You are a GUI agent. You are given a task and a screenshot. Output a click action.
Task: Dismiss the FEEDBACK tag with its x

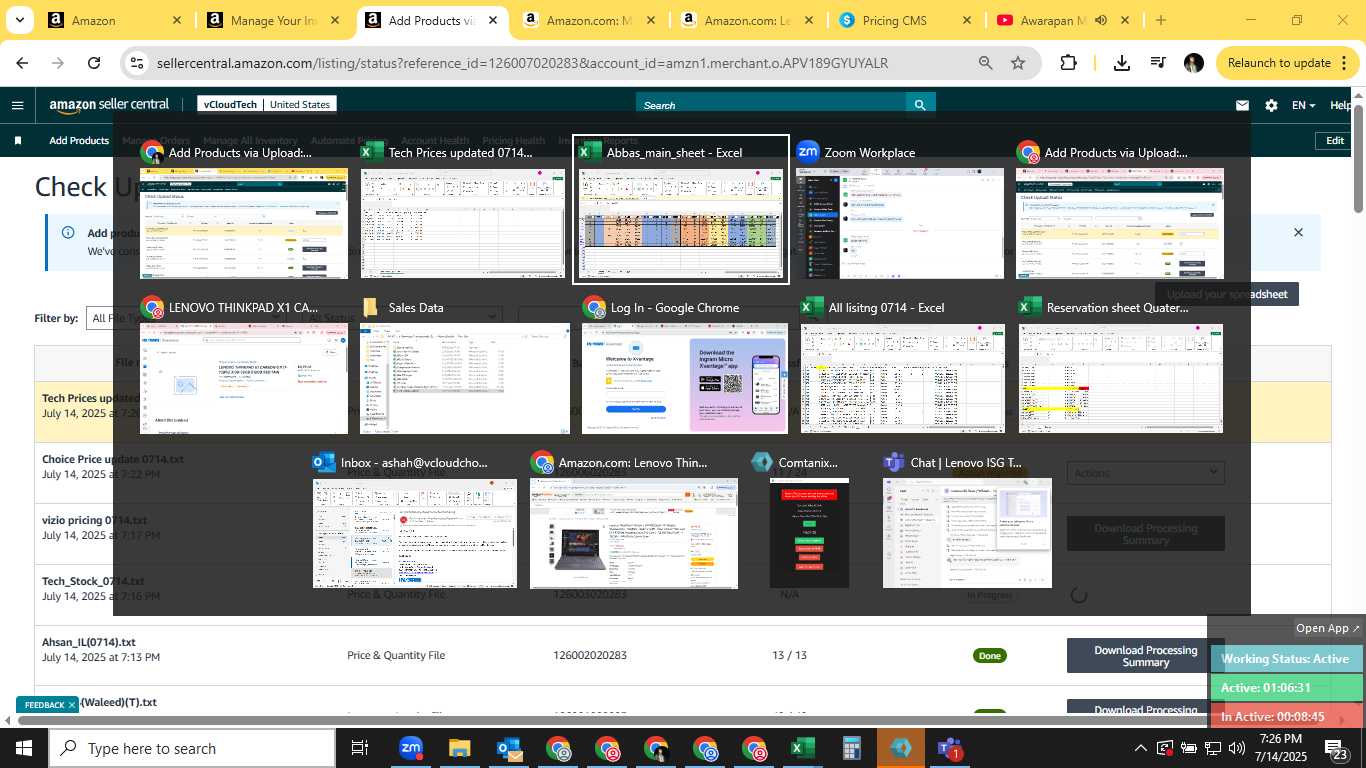72,705
